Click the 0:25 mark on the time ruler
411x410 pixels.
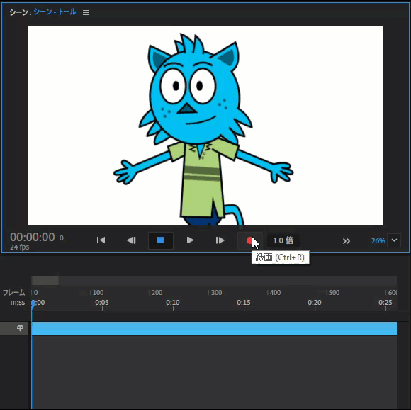click(x=385, y=303)
